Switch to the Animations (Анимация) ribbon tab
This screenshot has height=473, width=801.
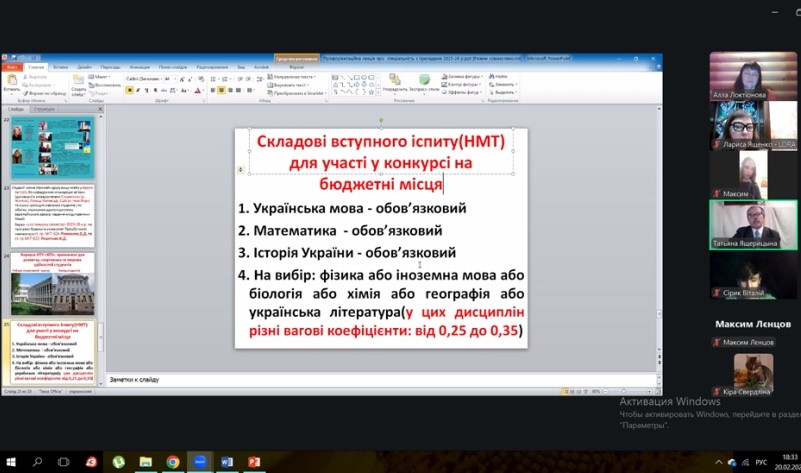coord(140,67)
